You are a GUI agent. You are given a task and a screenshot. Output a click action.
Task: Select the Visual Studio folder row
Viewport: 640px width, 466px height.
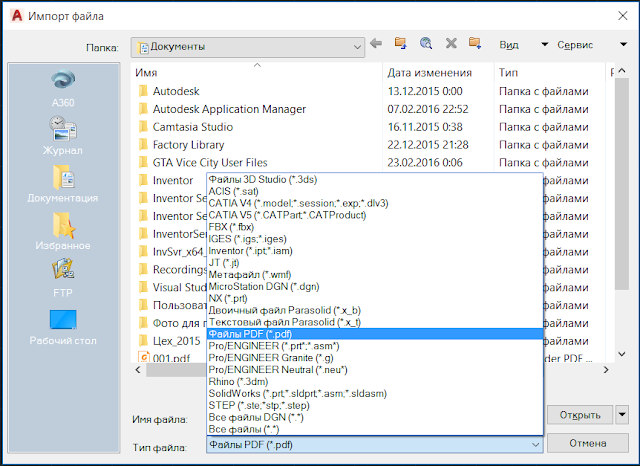point(180,288)
